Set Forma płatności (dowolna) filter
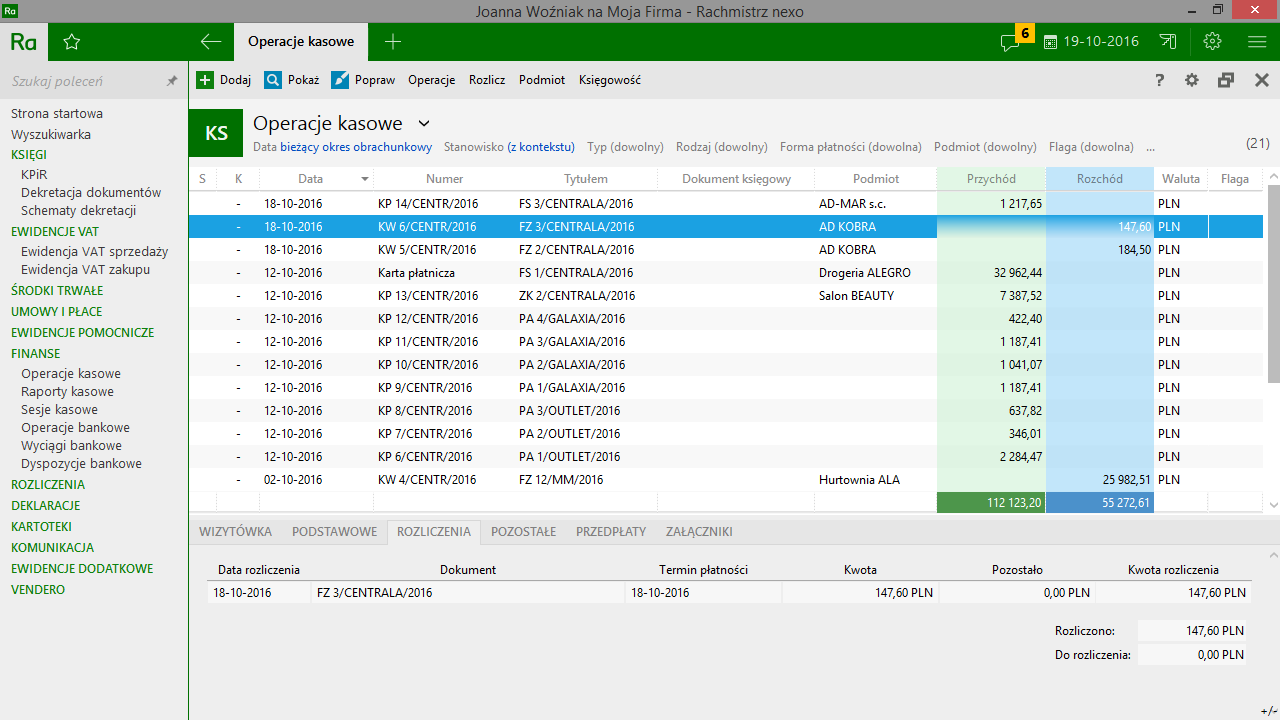Viewport: 1280px width, 720px height. click(x=851, y=147)
